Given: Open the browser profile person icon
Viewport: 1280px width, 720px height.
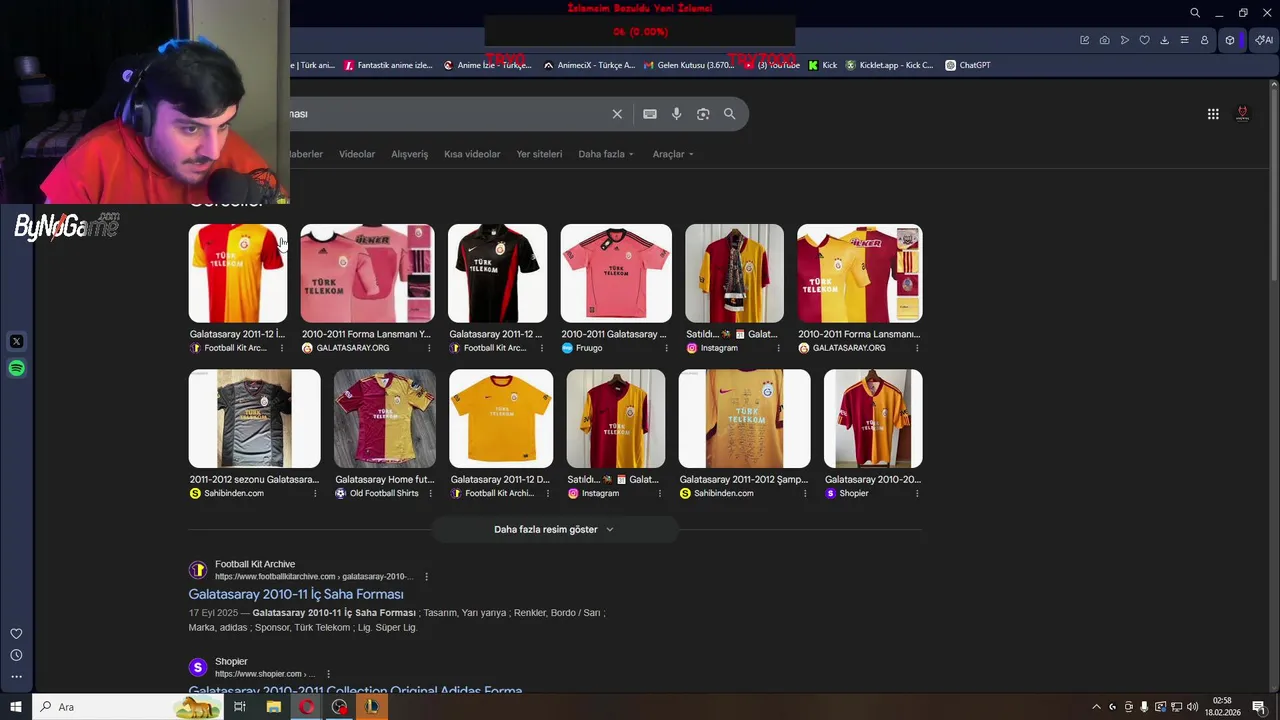Looking at the screenshot, I should point(1205,40).
